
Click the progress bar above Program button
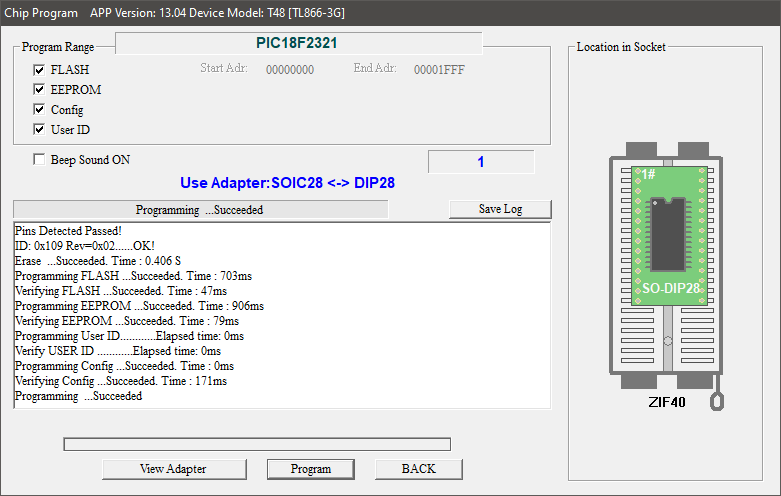pyautogui.click(x=257, y=444)
